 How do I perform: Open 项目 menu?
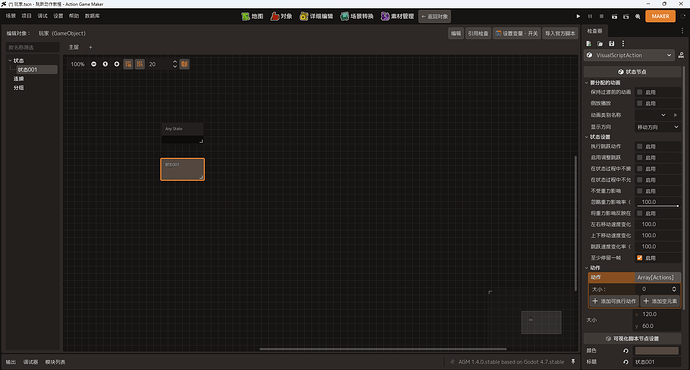pos(27,16)
